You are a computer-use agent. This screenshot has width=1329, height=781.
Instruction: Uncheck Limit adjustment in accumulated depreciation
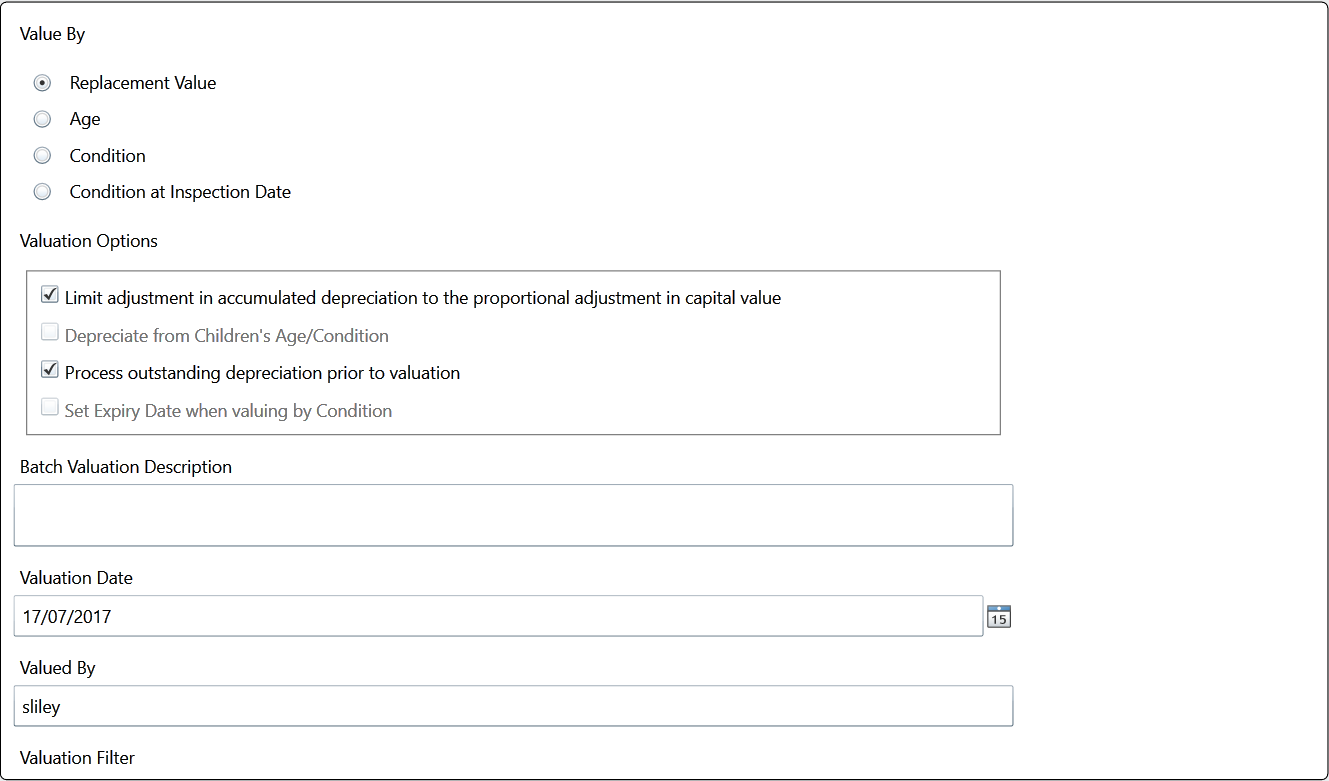49,295
